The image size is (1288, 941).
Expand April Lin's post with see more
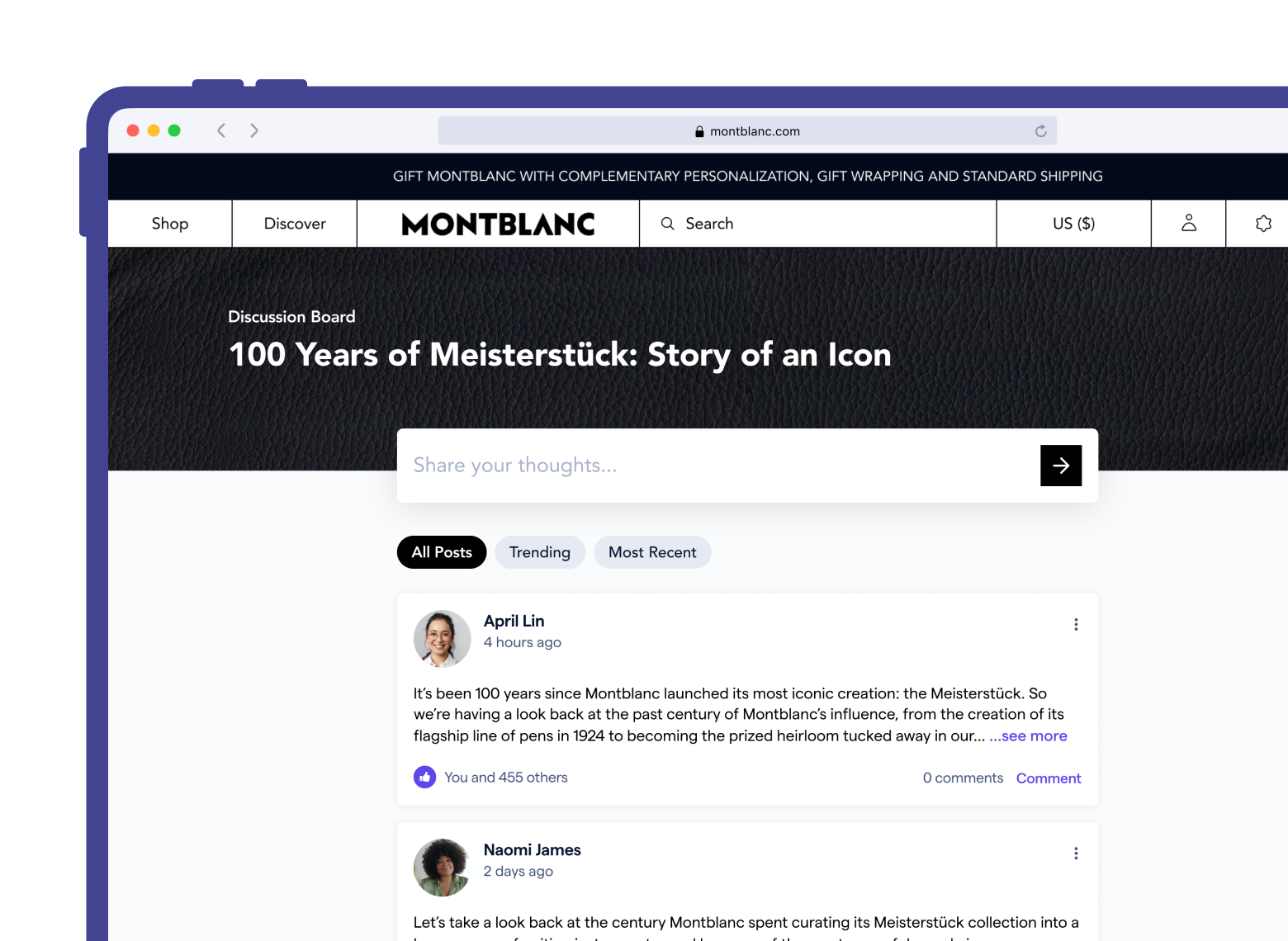1028,735
